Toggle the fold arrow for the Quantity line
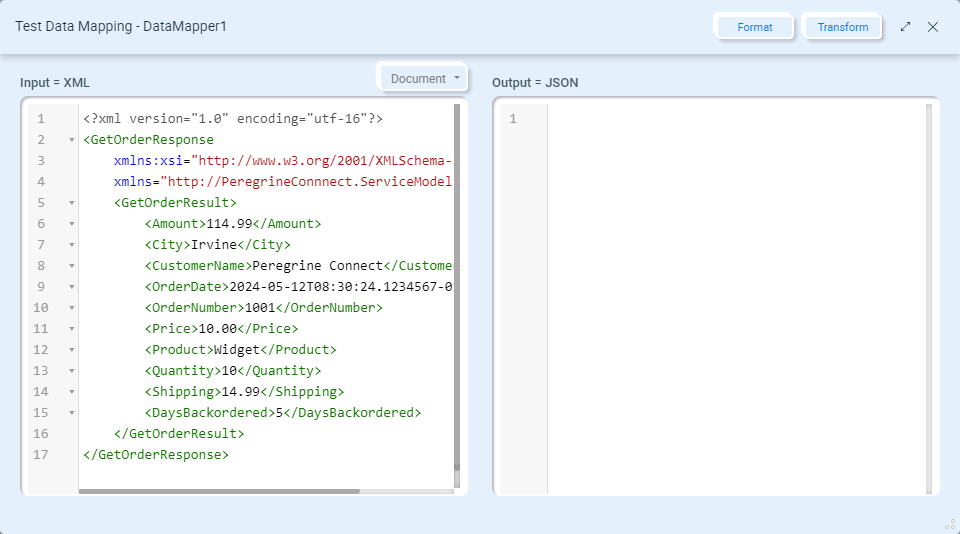The image size is (960, 534). [72, 370]
